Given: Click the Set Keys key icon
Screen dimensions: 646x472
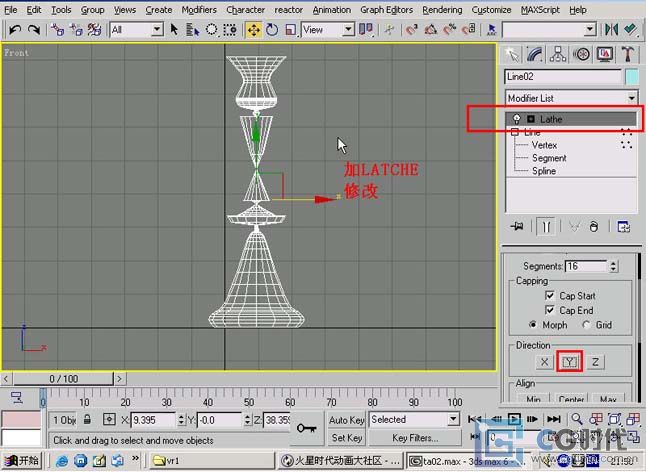Looking at the screenshot, I should pyautogui.click(x=307, y=428).
